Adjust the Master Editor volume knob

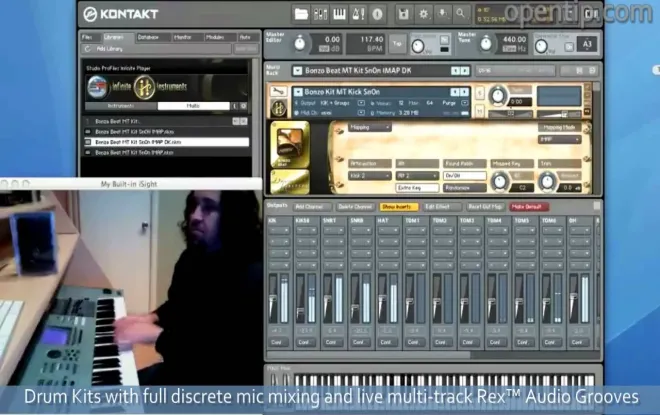(x=300, y=44)
